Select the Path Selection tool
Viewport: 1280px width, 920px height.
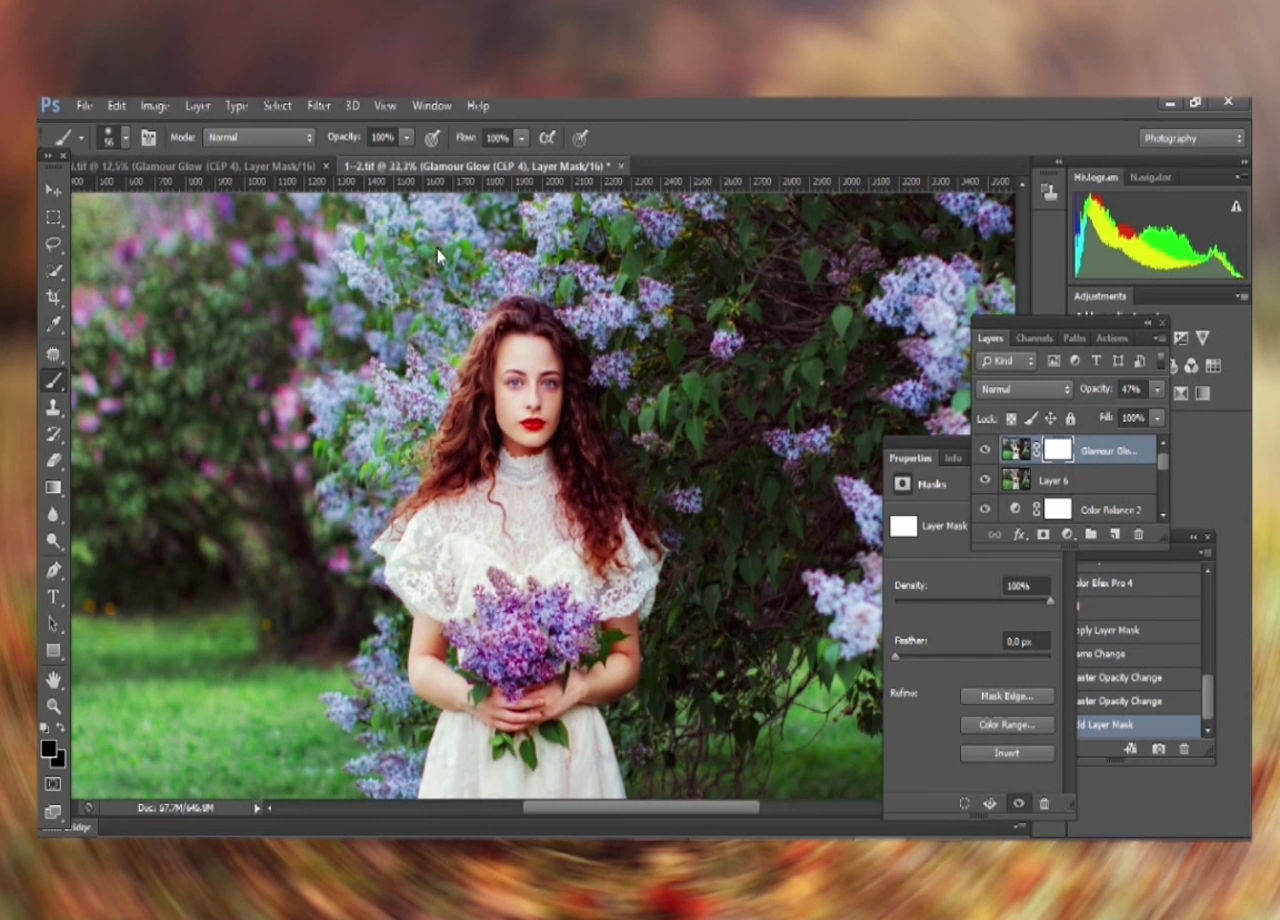pos(53,624)
